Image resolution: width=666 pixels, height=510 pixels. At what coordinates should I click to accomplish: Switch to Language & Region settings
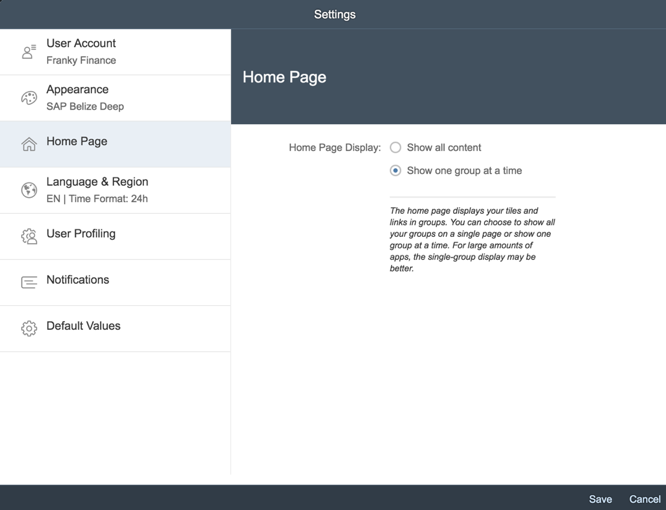(115, 190)
